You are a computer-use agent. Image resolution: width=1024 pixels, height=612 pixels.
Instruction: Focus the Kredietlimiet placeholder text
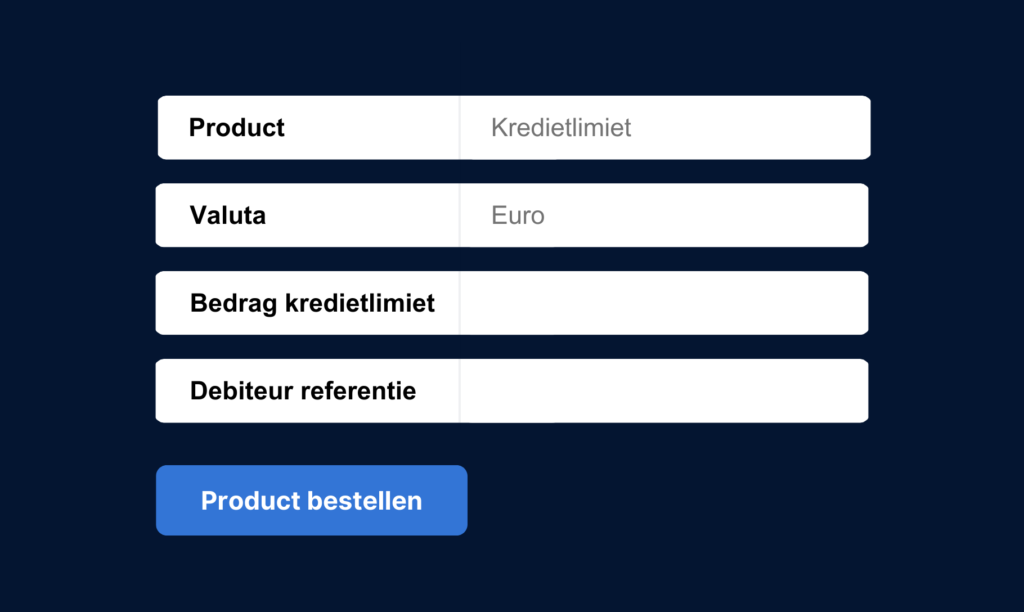[561, 127]
